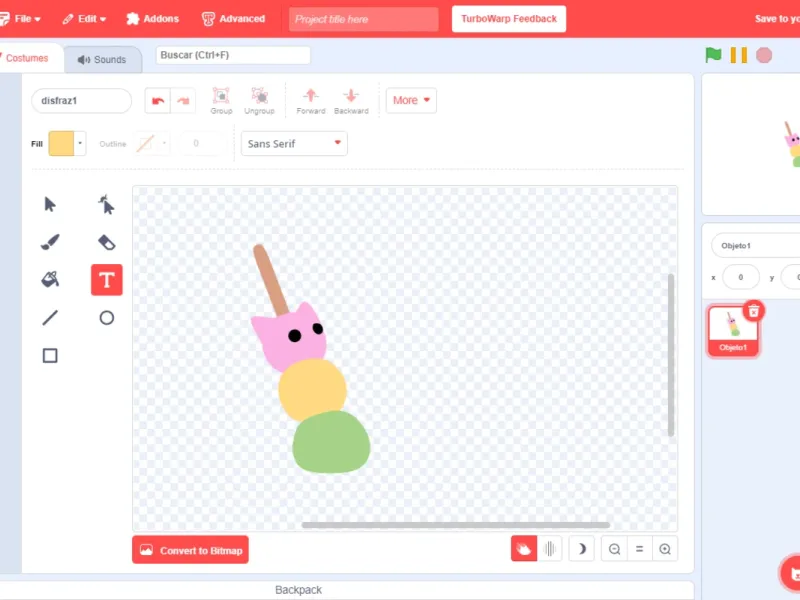Click the sprite name field Objeto1
Screen dimensions: 800x600
756,245
